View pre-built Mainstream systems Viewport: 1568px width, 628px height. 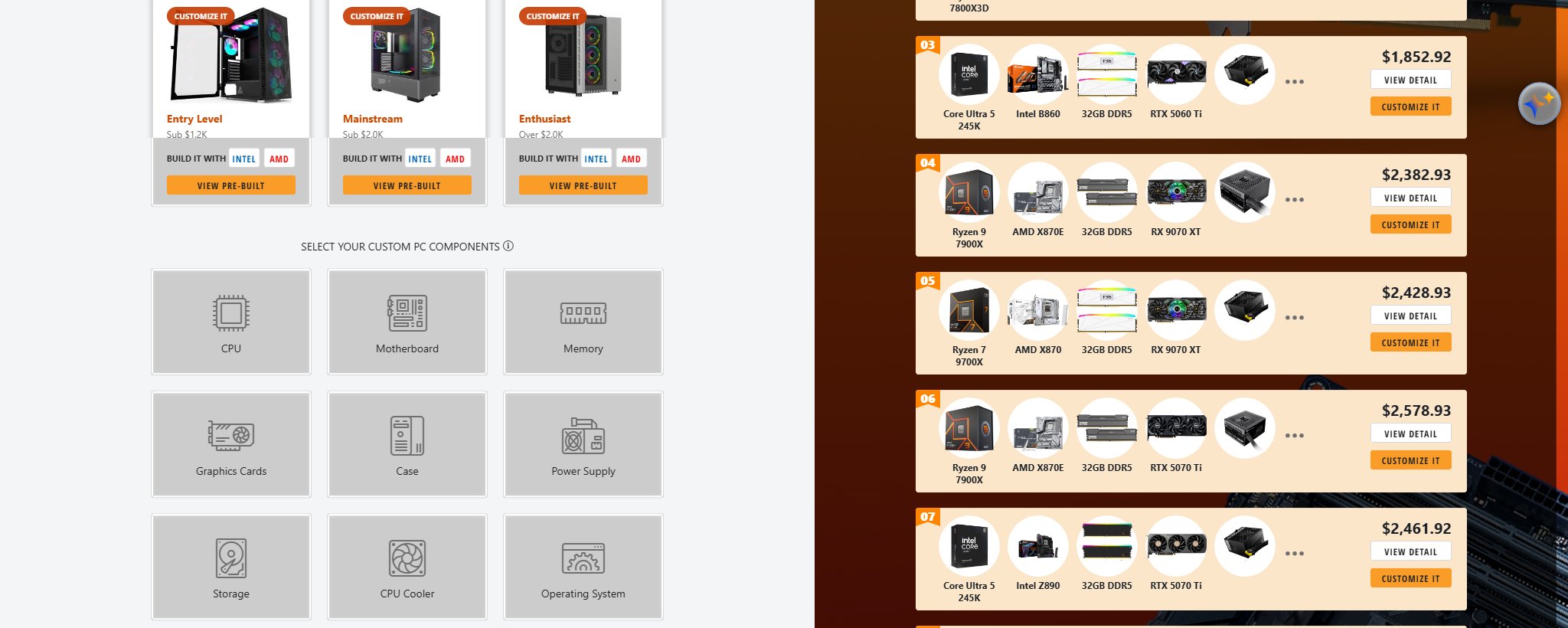(407, 185)
